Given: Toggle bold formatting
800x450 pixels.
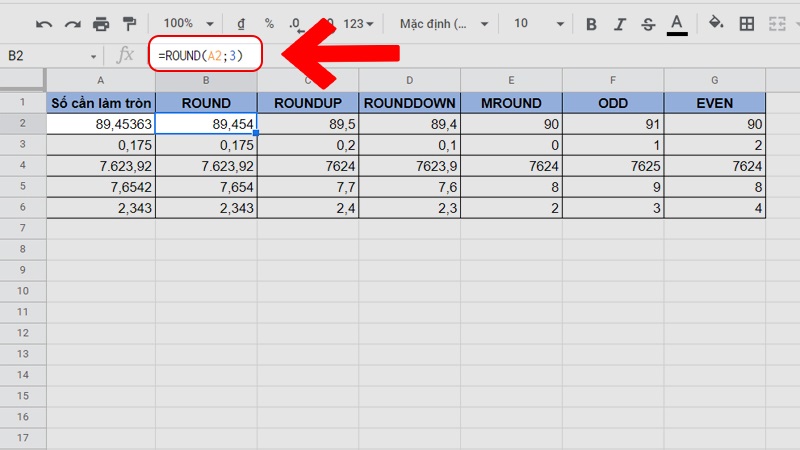Looking at the screenshot, I should coord(591,23).
